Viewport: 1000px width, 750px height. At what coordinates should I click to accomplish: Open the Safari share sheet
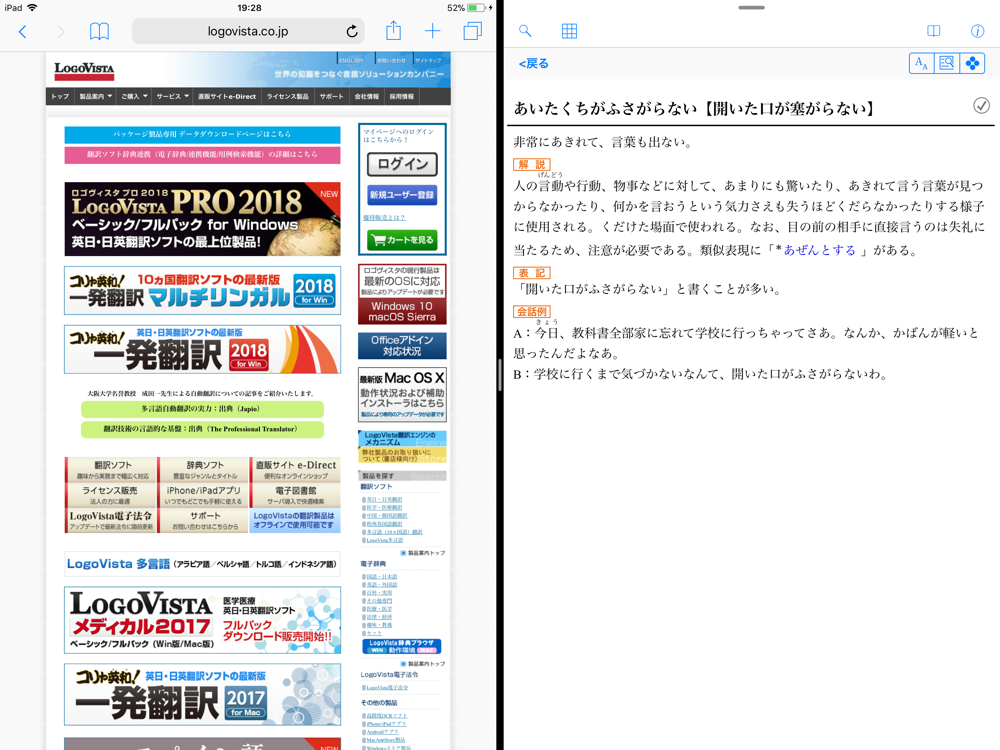[393, 30]
